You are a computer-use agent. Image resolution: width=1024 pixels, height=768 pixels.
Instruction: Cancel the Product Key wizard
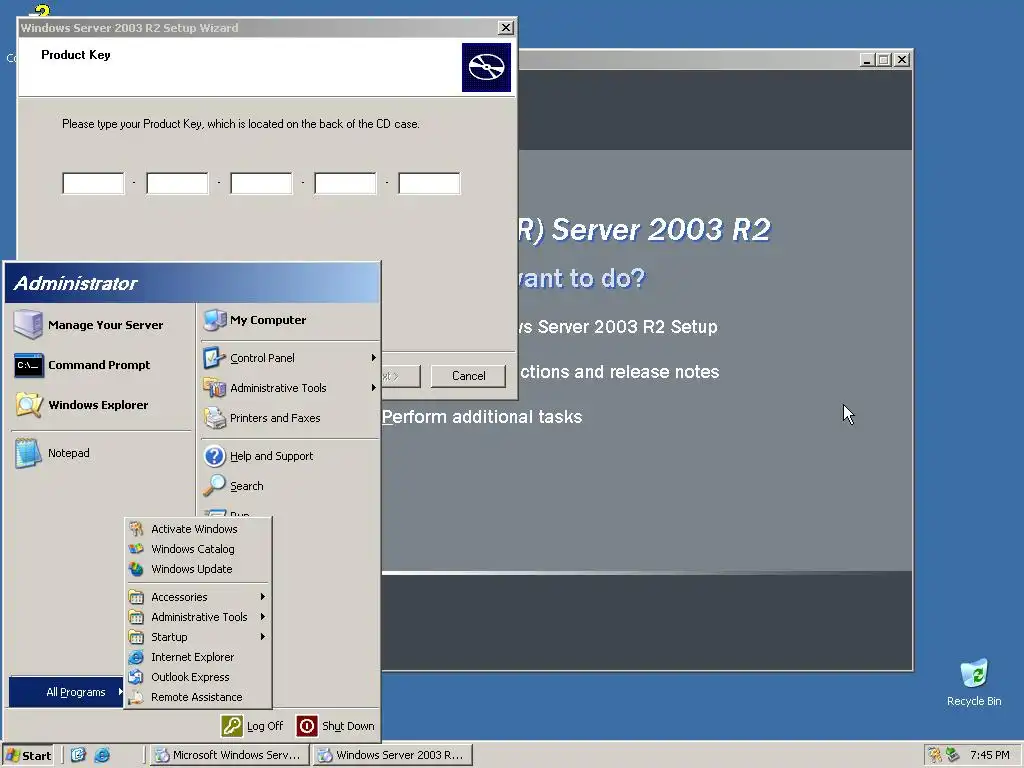pyautogui.click(x=468, y=376)
